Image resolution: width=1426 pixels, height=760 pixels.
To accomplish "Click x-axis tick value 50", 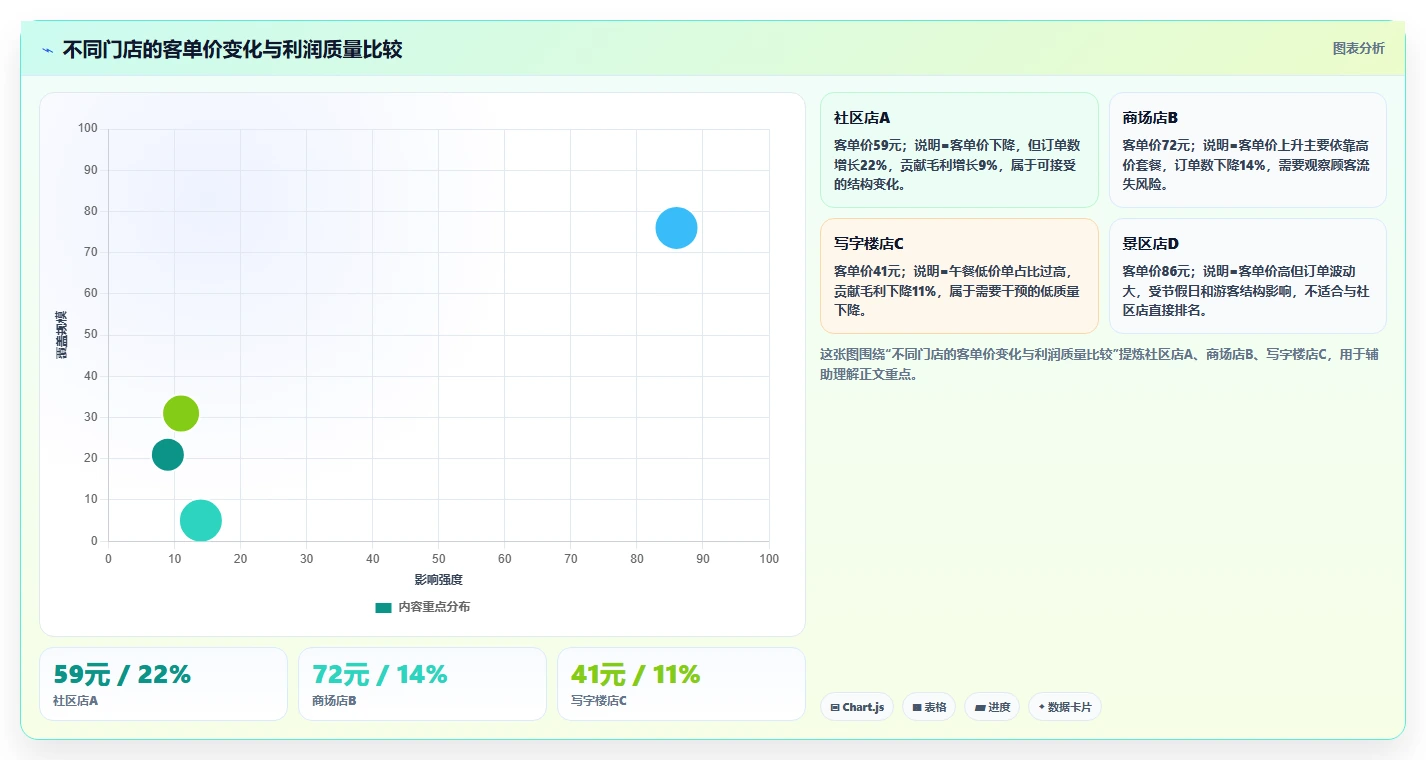I will [439, 559].
